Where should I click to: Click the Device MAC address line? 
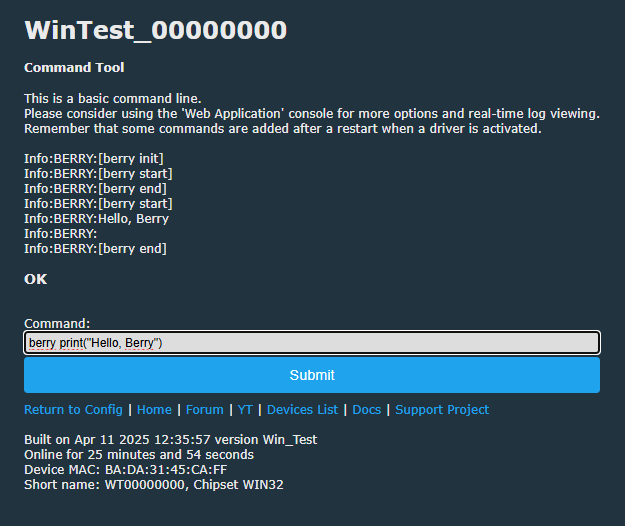pos(126,469)
